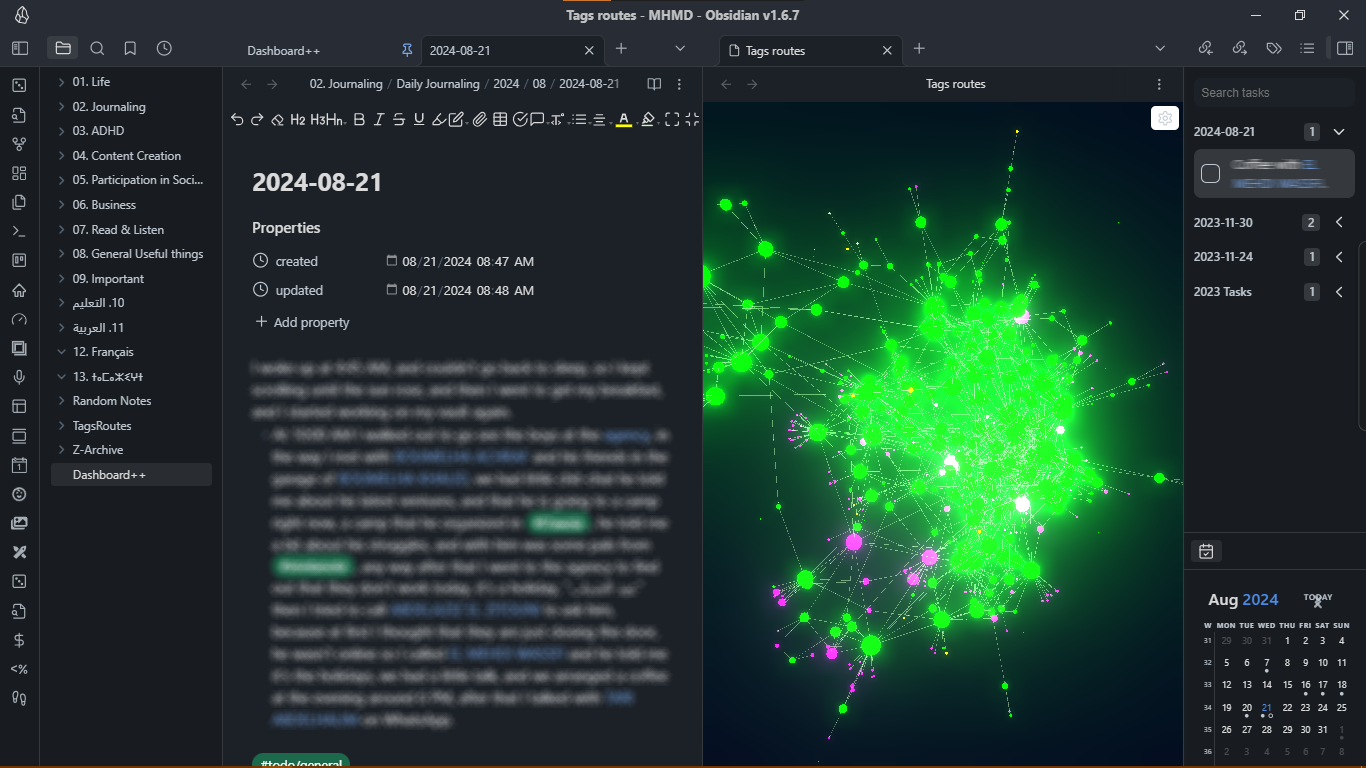Toggle italic formatting

(379, 120)
